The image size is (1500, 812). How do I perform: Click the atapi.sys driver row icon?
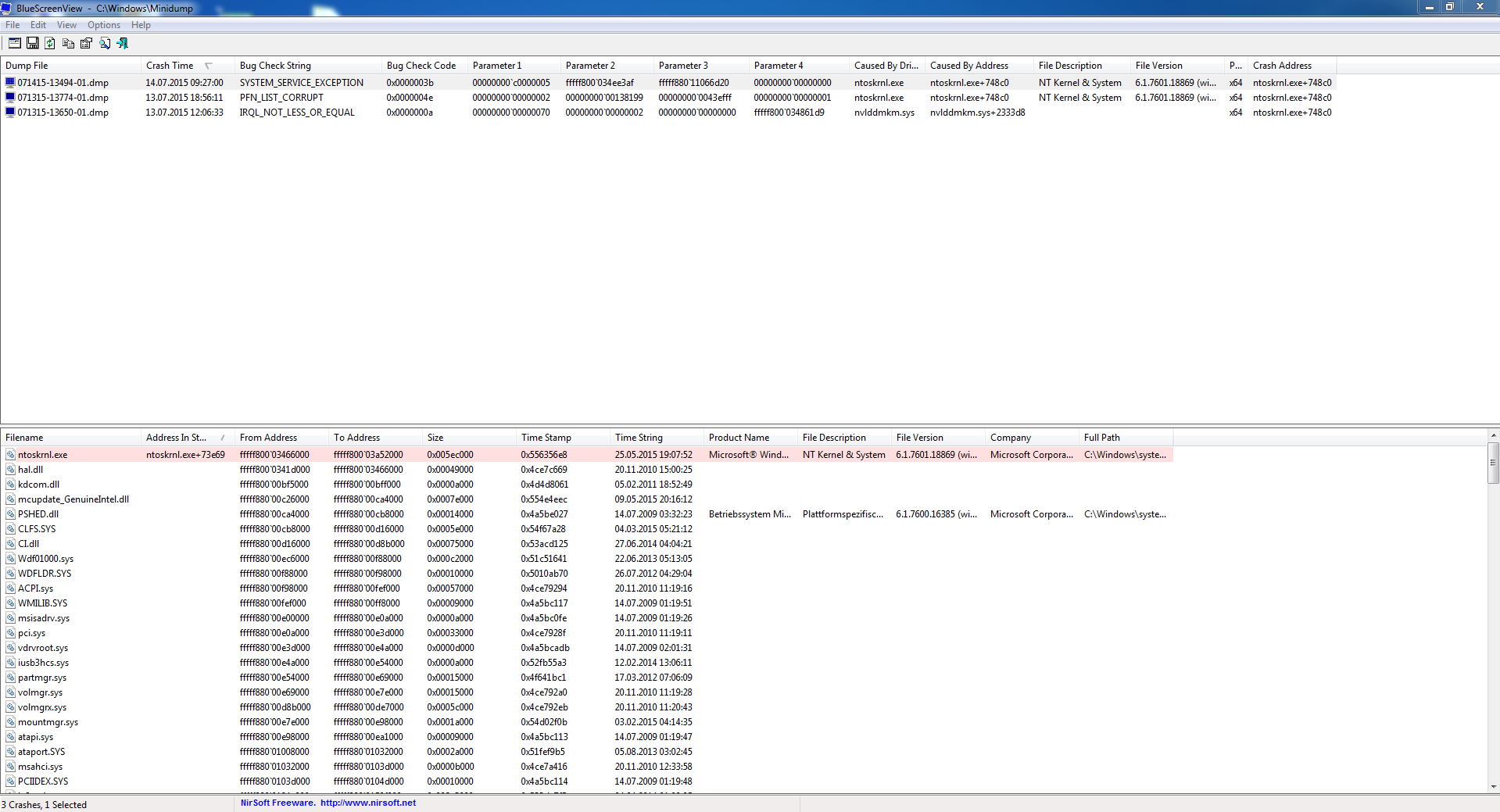[11, 736]
